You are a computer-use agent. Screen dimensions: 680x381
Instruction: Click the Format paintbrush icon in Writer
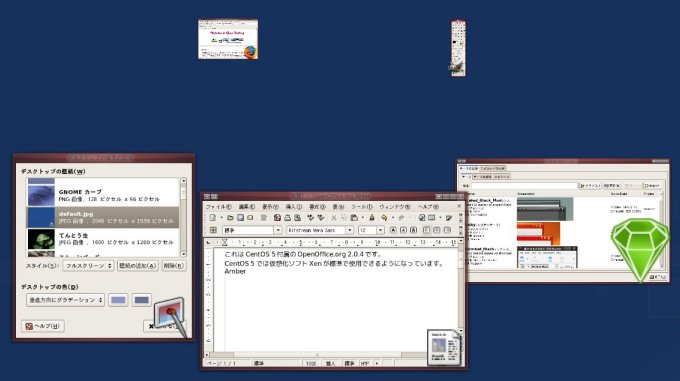click(372, 218)
